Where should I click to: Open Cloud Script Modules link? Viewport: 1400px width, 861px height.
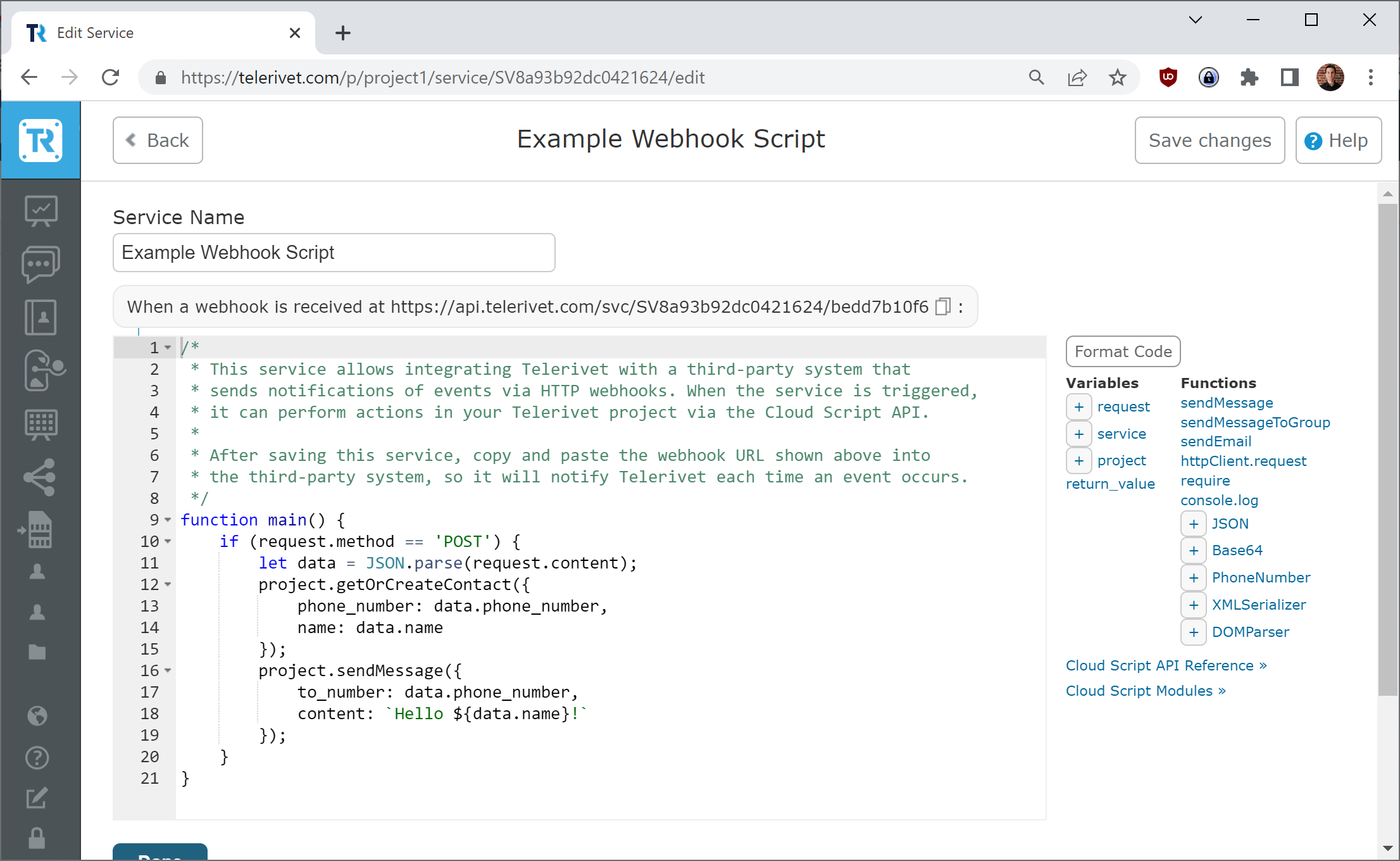pyautogui.click(x=1146, y=691)
